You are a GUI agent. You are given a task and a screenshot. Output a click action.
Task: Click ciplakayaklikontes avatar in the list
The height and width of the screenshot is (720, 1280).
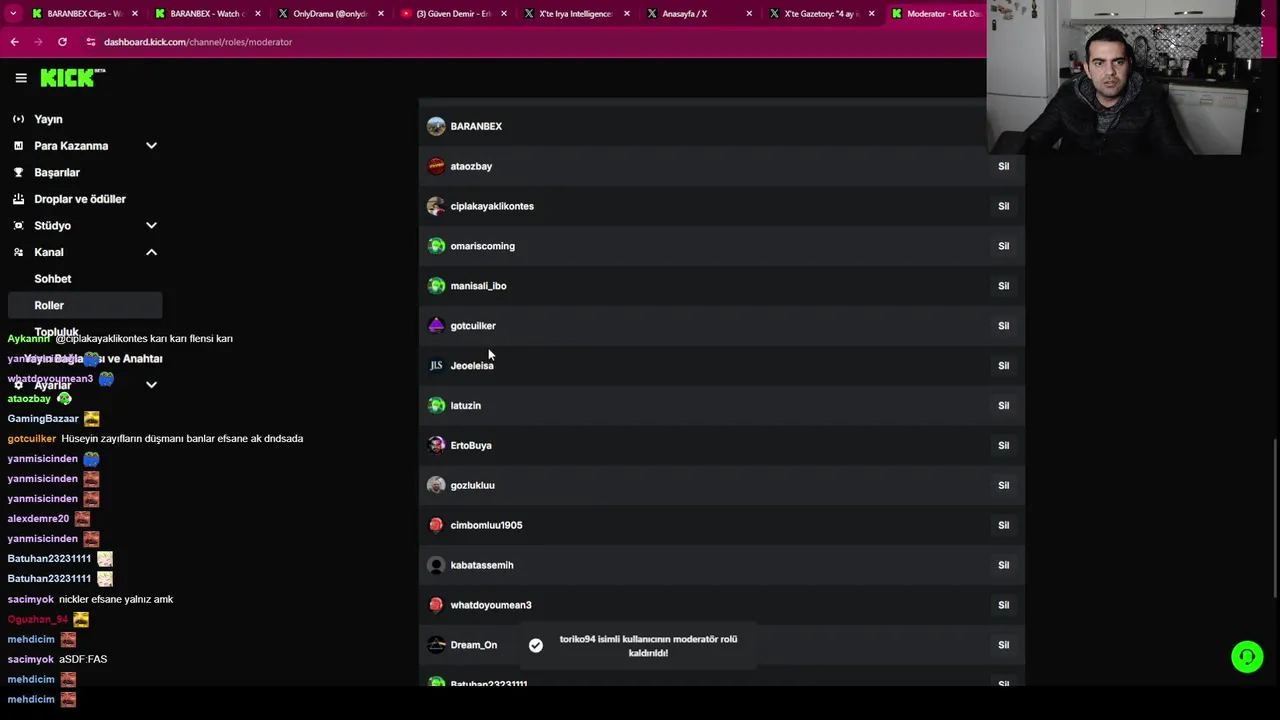click(x=436, y=206)
